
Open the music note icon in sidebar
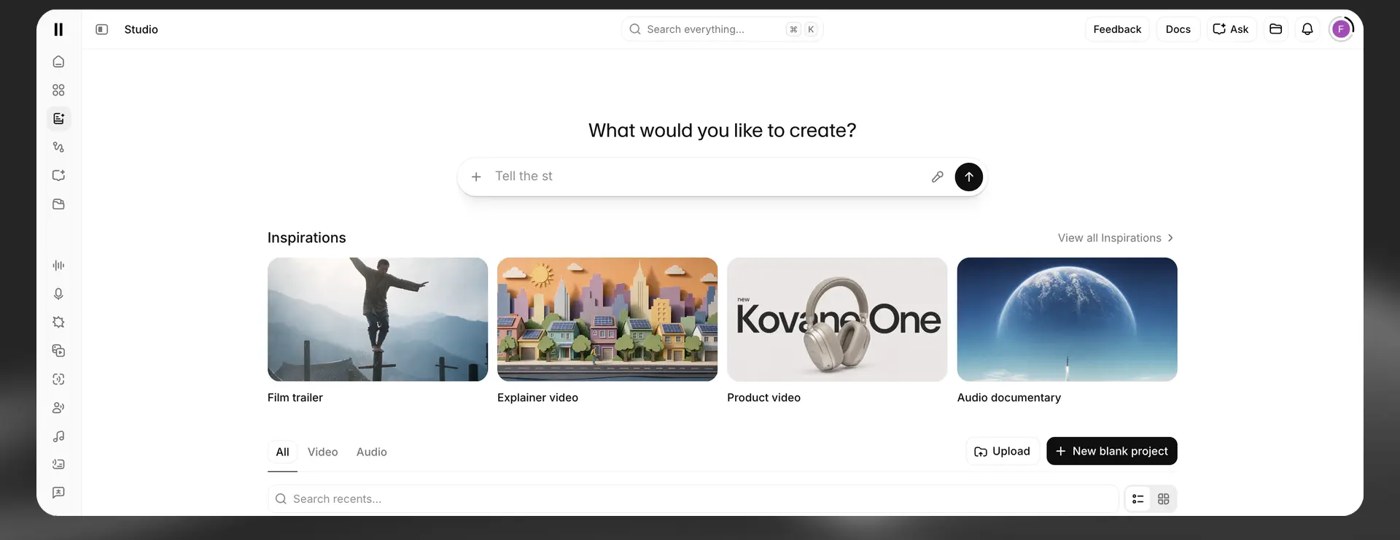[58, 436]
